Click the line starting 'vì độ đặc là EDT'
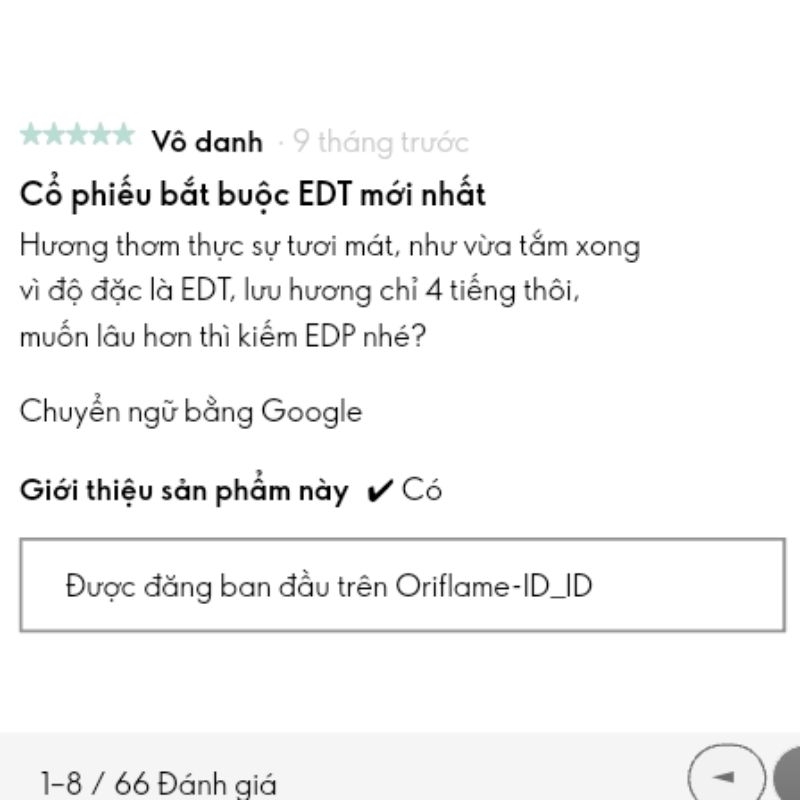The image size is (800, 800). click(x=298, y=291)
